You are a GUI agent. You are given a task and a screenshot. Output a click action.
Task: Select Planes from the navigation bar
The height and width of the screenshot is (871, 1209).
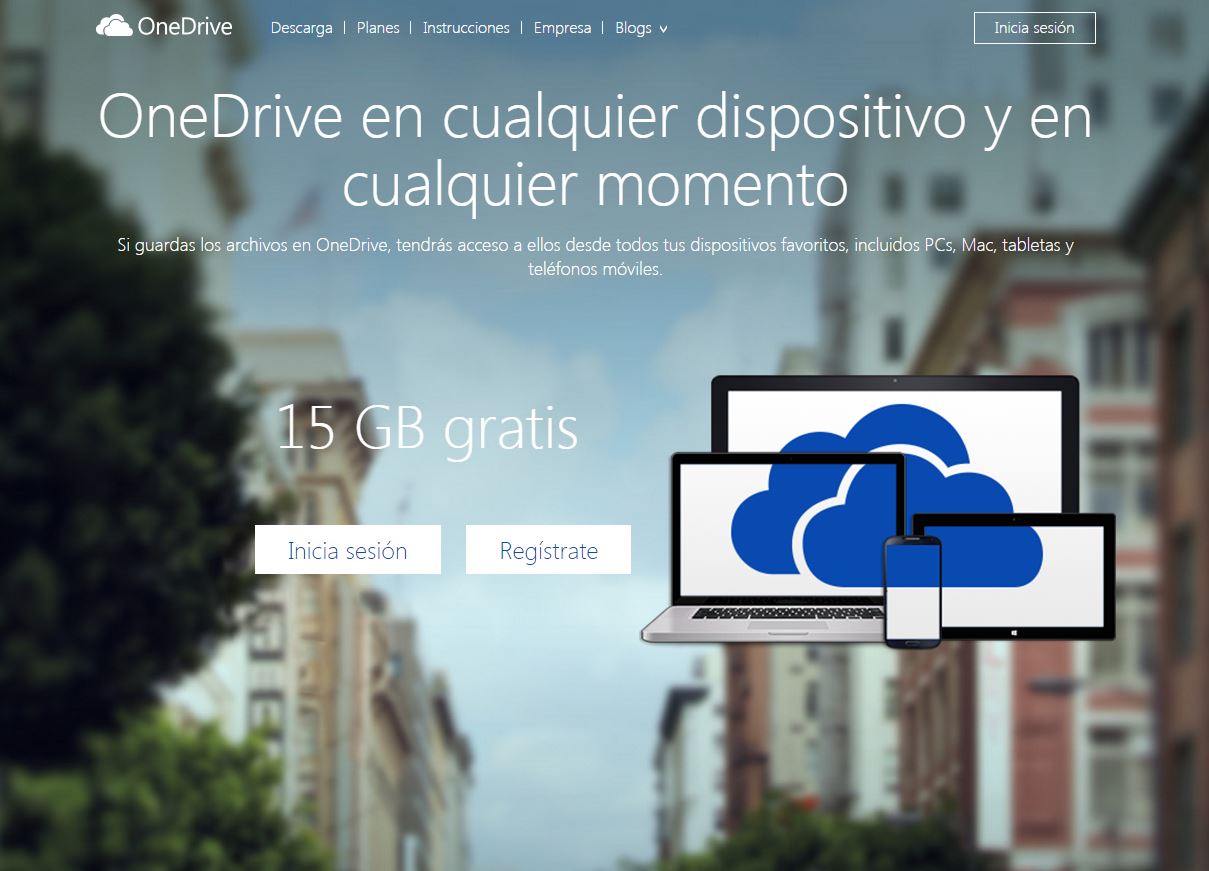coord(377,28)
